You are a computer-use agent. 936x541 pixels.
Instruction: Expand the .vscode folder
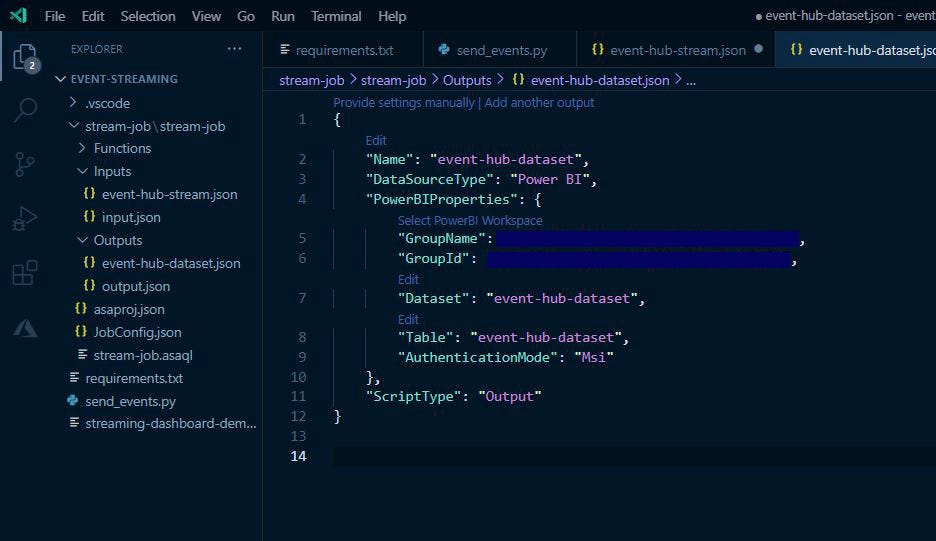coord(107,103)
